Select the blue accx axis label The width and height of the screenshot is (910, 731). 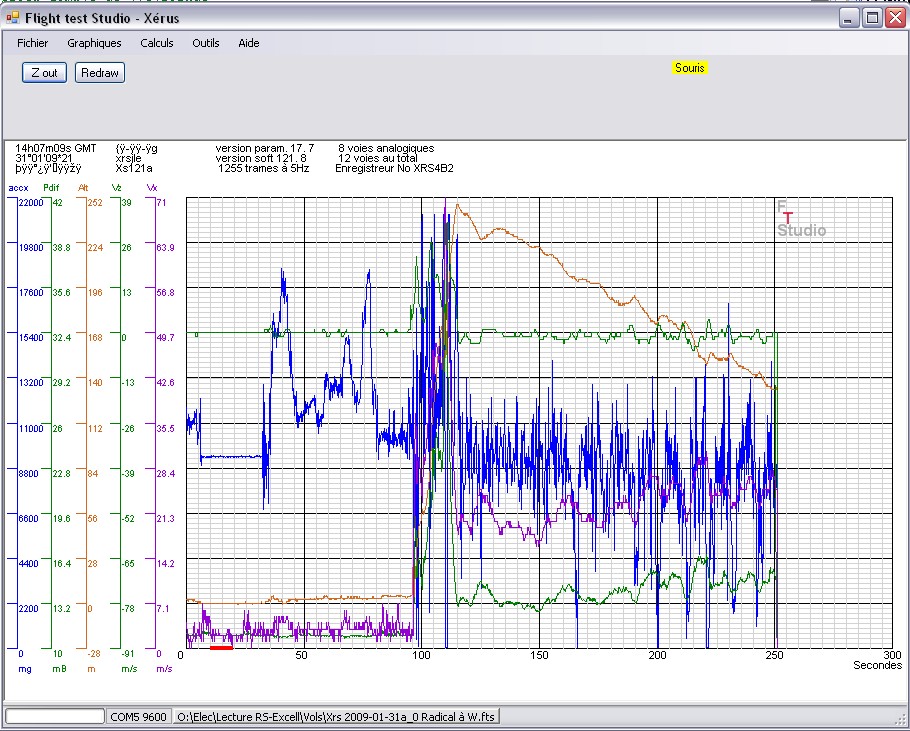click(x=18, y=187)
